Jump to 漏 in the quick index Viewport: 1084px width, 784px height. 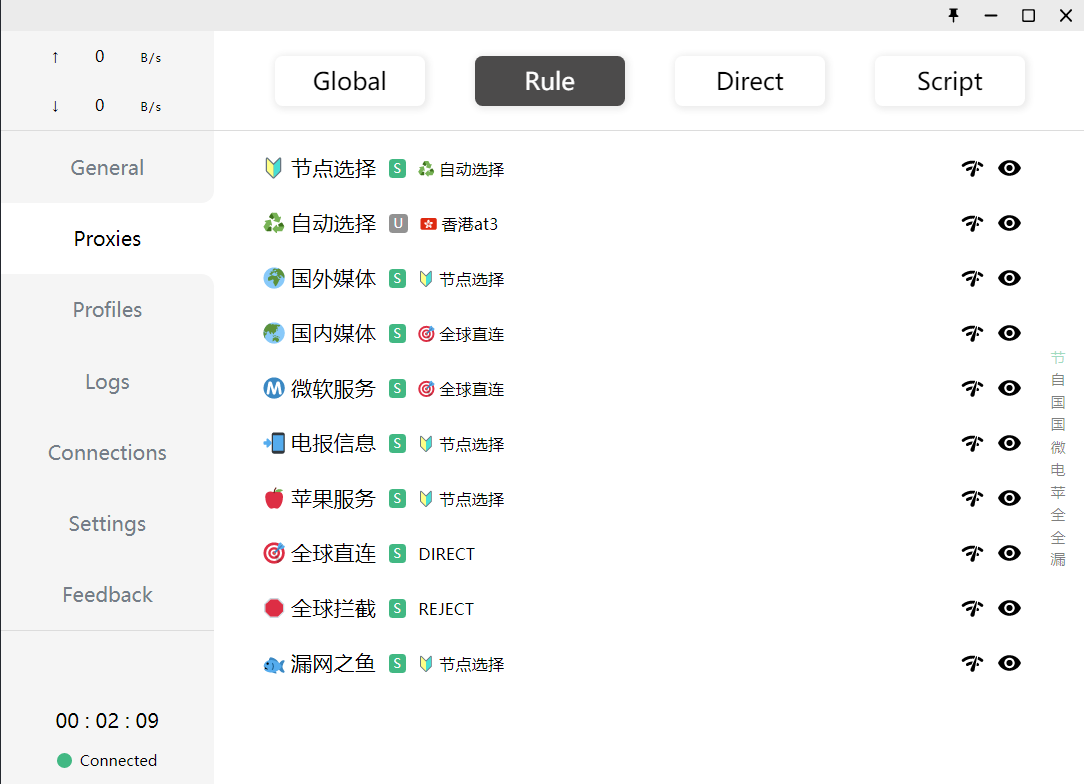[x=1058, y=559]
